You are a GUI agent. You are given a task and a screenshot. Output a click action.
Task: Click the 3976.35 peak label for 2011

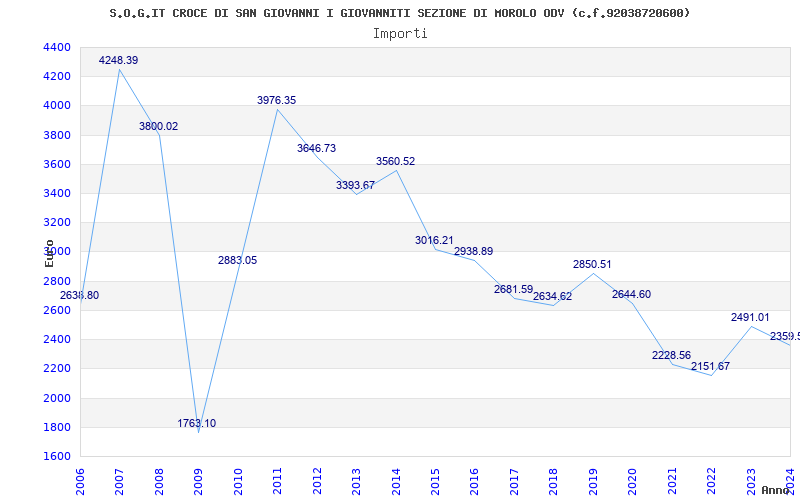tap(277, 101)
